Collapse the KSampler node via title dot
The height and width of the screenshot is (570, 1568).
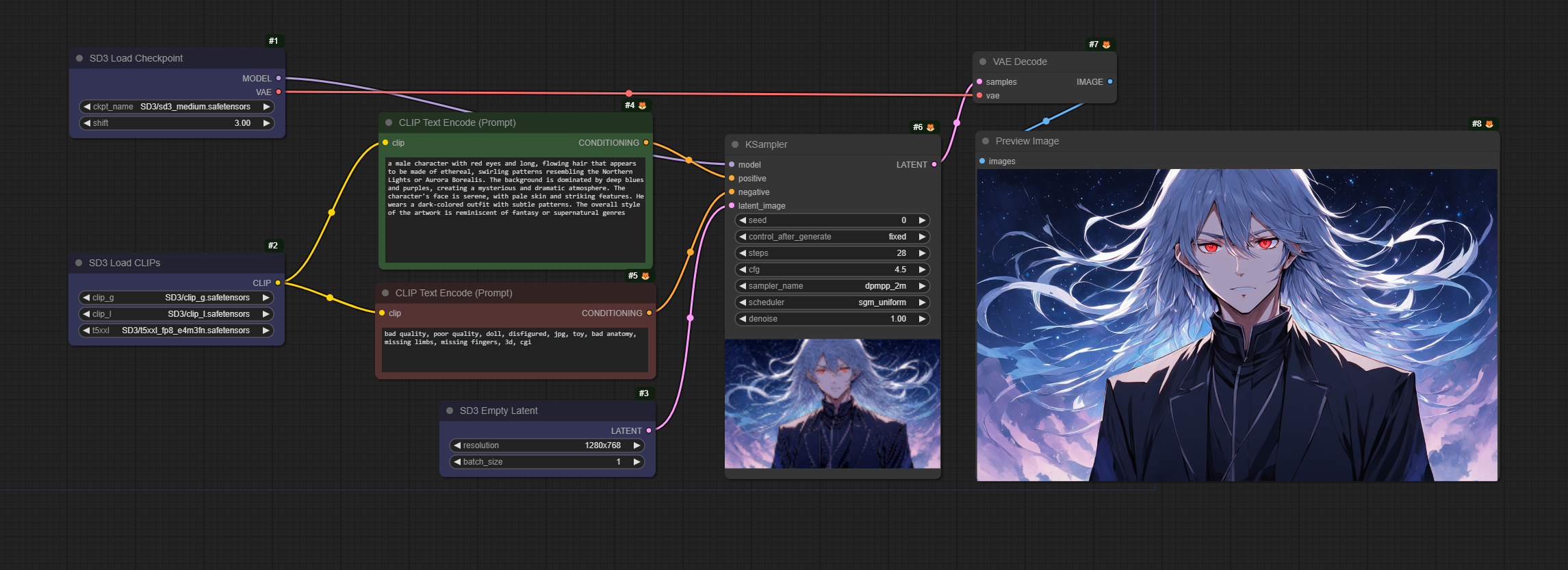(735, 144)
